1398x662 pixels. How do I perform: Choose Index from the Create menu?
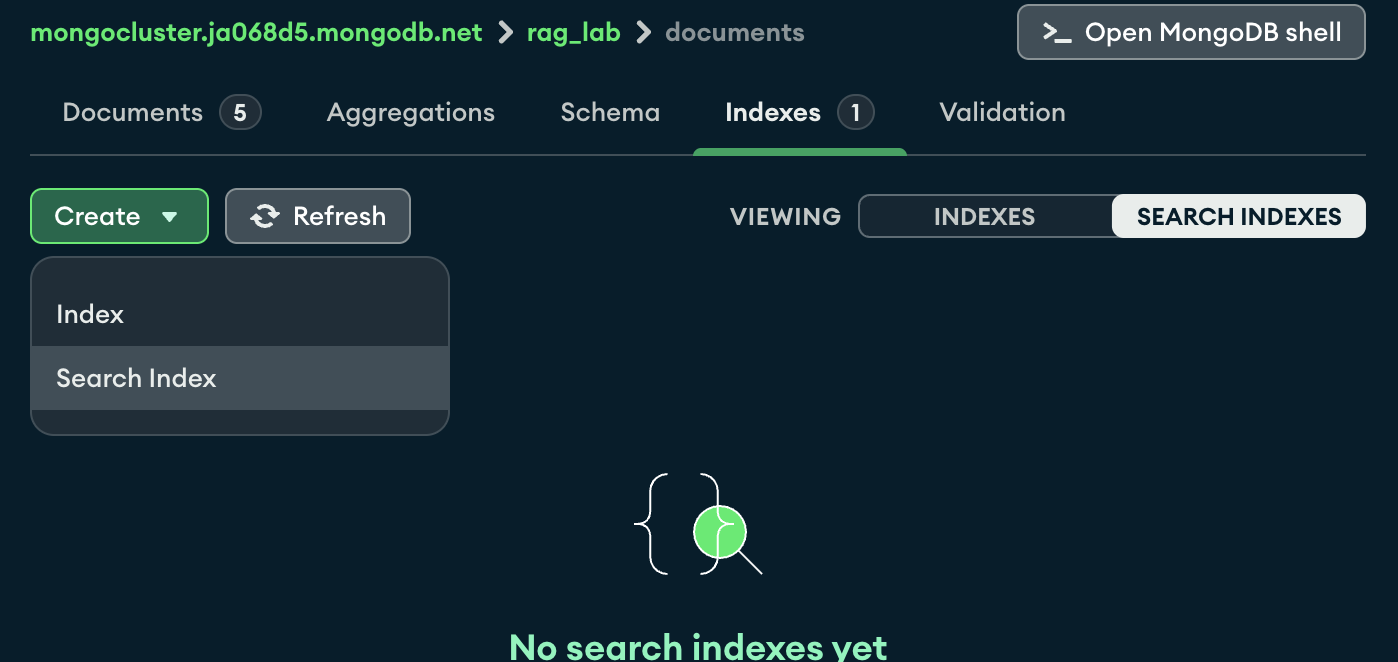point(240,314)
